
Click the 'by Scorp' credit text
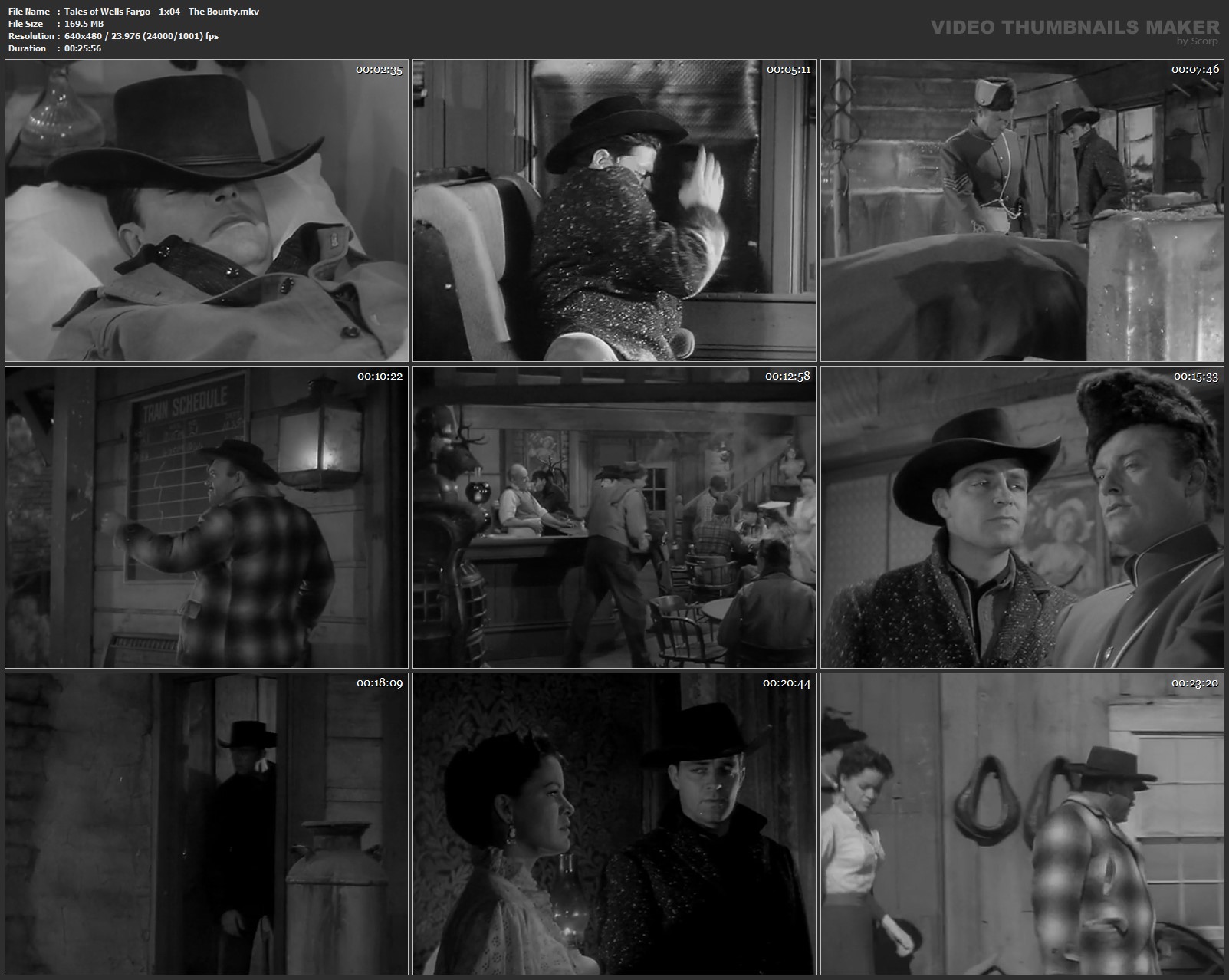click(1198, 41)
